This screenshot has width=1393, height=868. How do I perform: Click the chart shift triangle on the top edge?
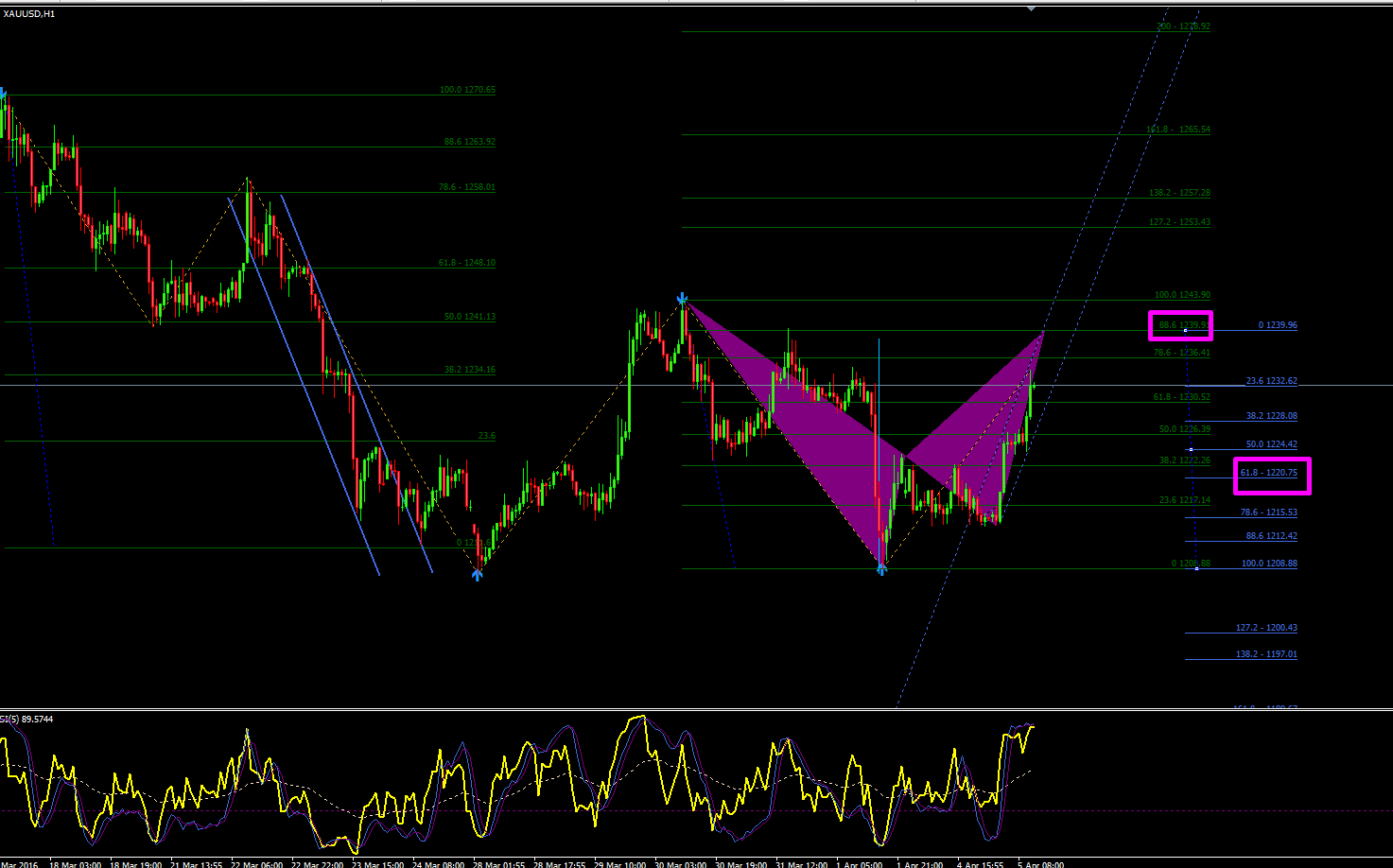[1031, 8]
